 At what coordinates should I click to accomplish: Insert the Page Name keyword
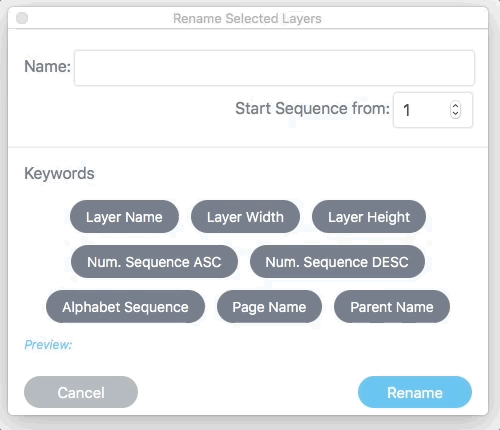click(269, 307)
